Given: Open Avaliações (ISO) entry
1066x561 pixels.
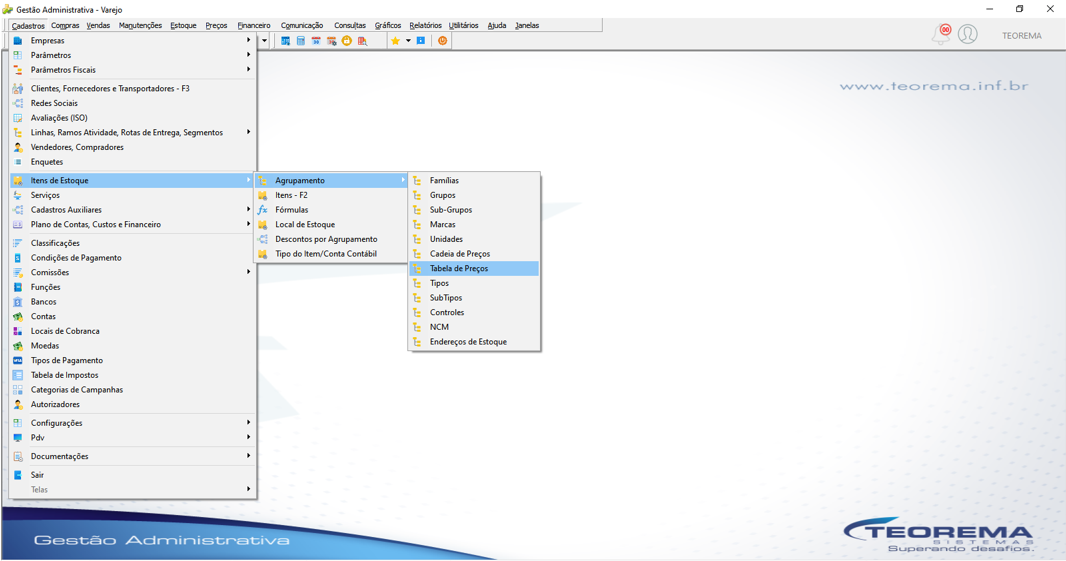Looking at the screenshot, I should (x=133, y=118).
